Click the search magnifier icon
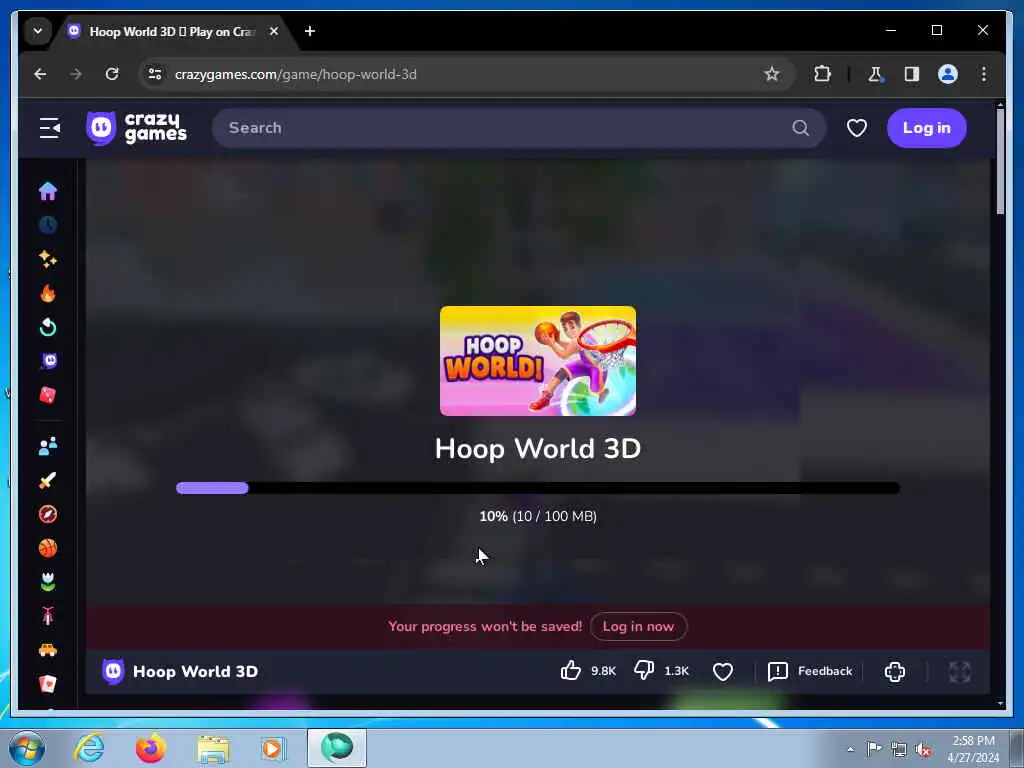Viewport: 1024px width, 768px height. [801, 128]
